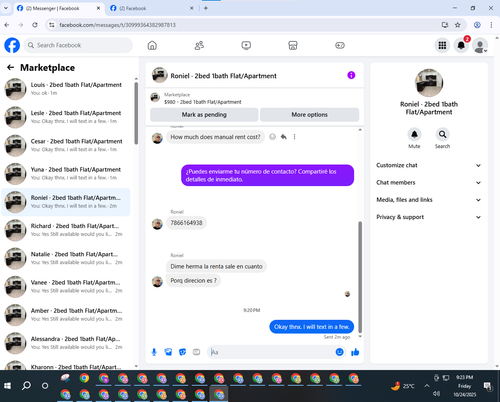This screenshot has width=500, height=402.
Task: Open Alessandra conversation in the list
Action: (66, 343)
